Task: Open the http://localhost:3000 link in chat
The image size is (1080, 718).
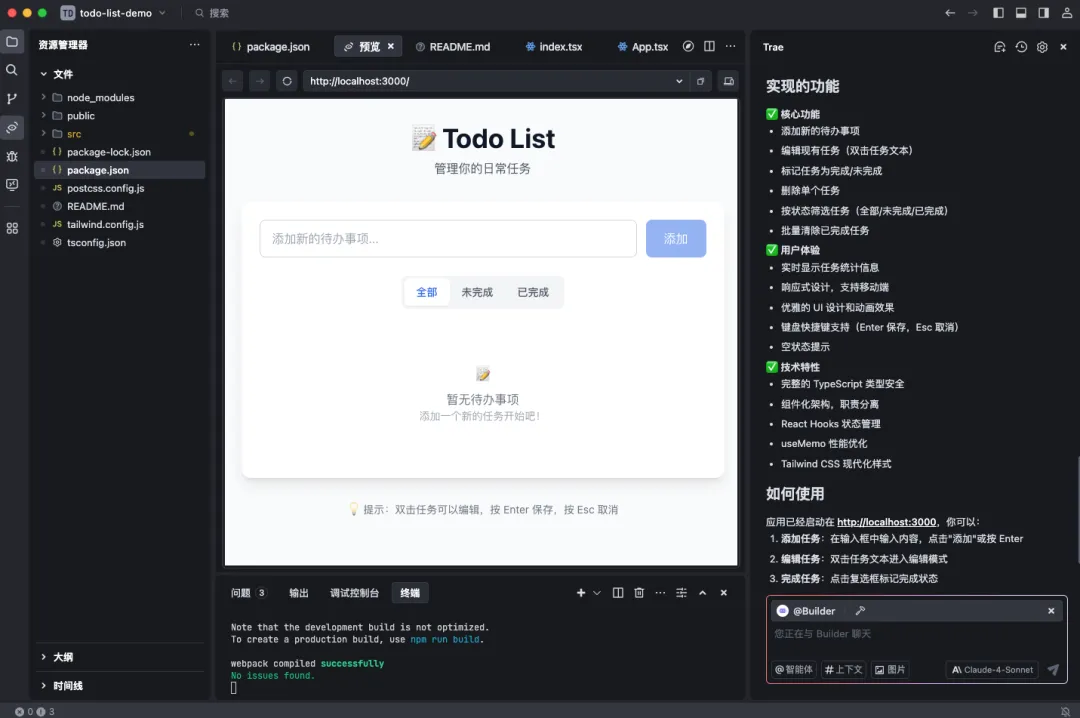Action: (x=886, y=522)
